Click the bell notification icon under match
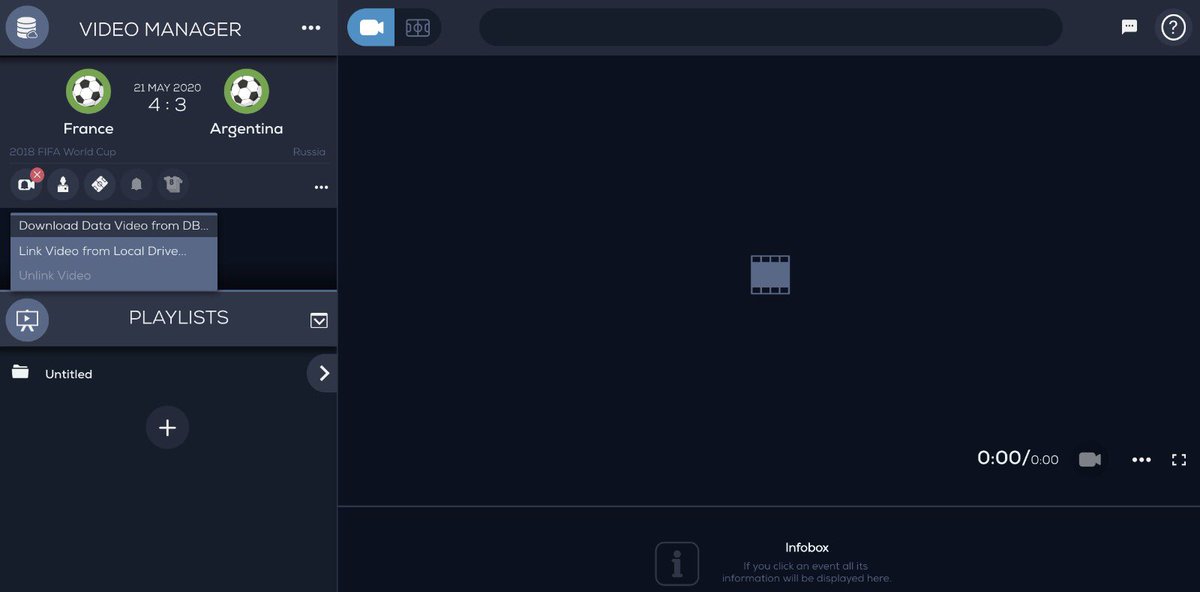Viewport: 1200px width, 592px height. click(136, 184)
